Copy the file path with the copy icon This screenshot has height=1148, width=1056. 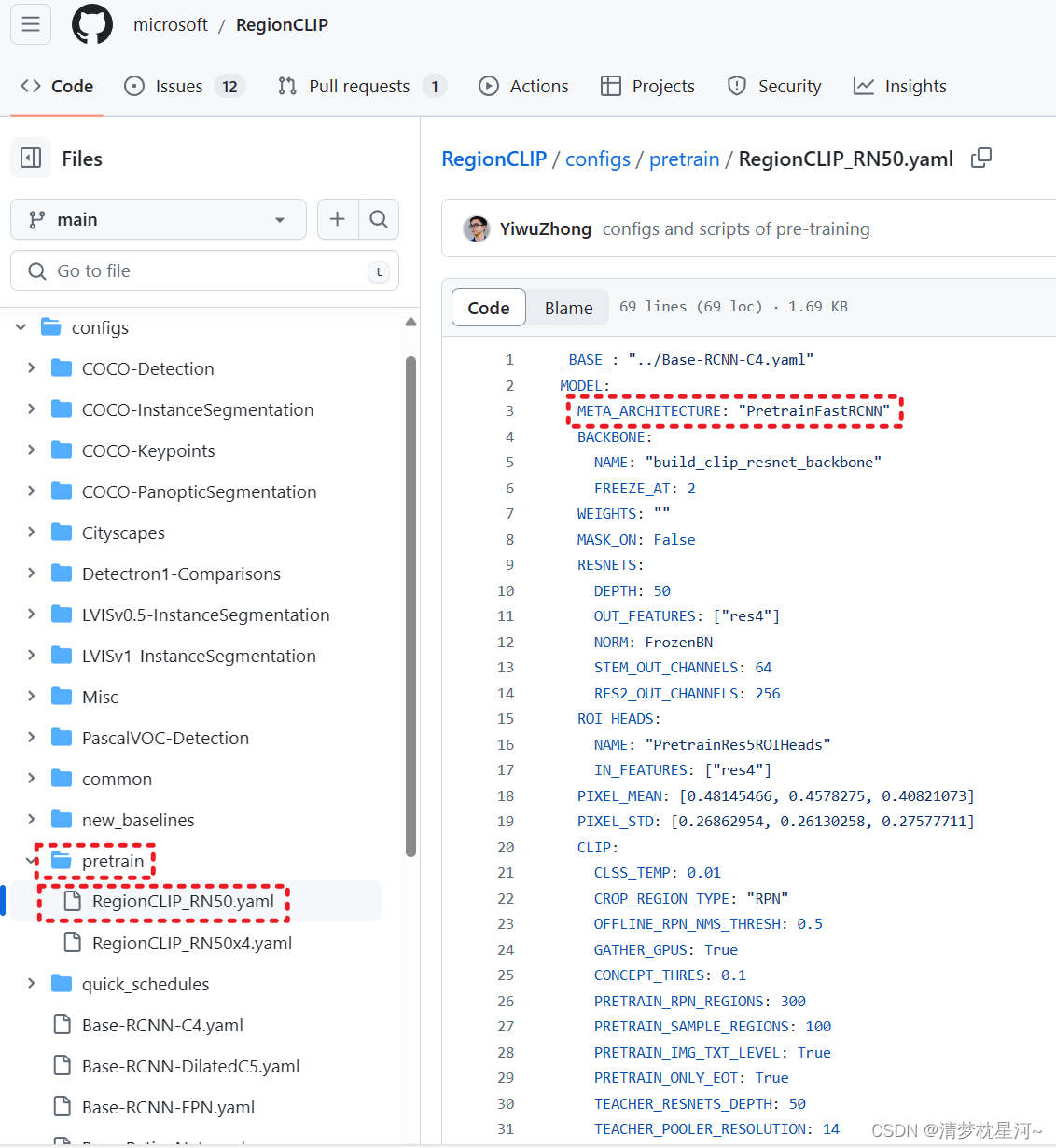[x=981, y=159]
